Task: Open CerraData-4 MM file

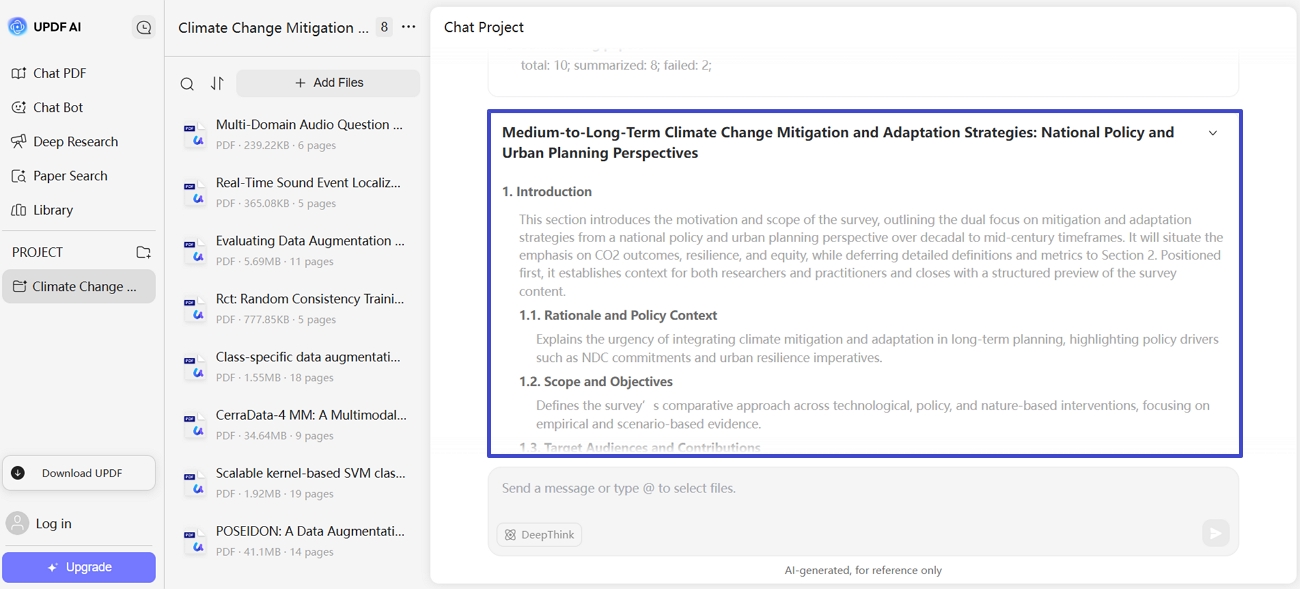Action: [x=298, y=424]
